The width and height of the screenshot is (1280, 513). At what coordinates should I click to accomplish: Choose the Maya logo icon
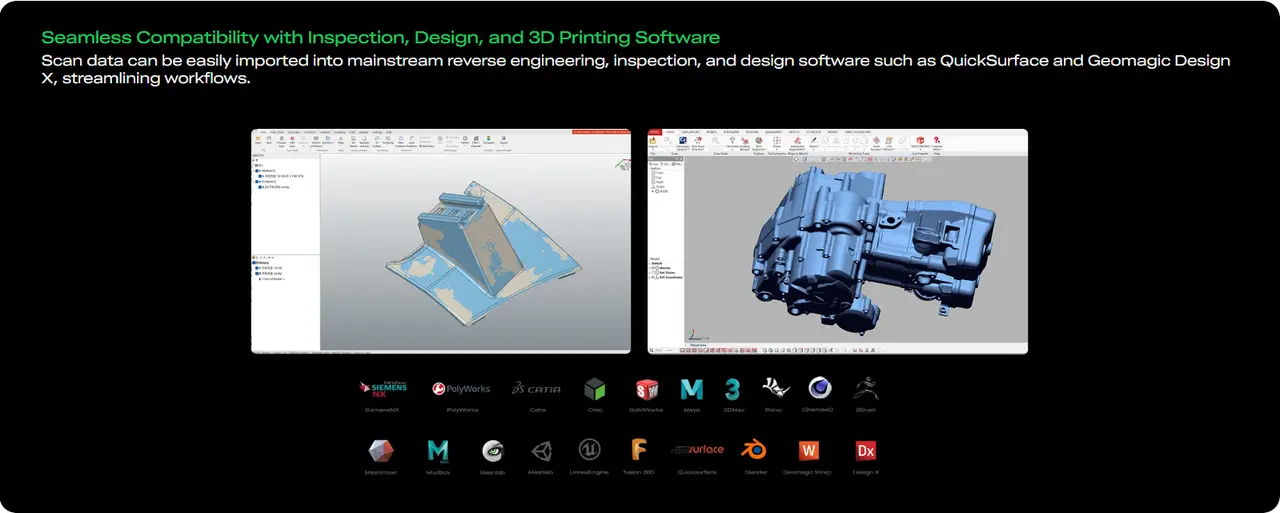pos(691,389)
